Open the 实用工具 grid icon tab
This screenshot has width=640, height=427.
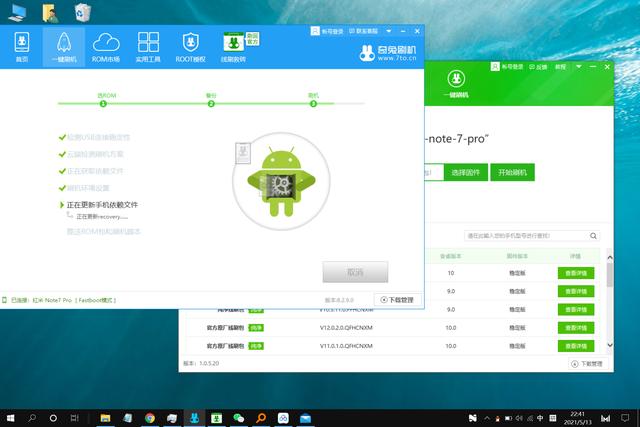(148, 47)
